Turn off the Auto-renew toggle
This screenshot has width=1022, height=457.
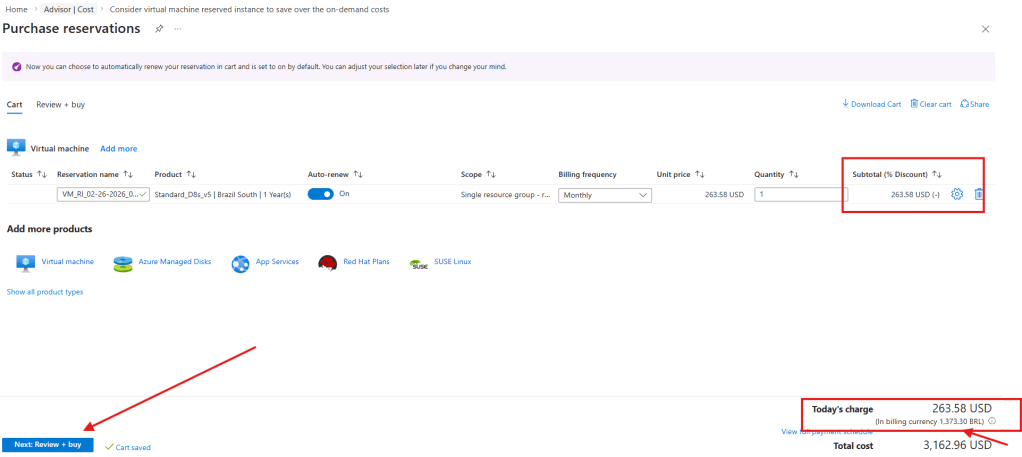tap(320, 194)
